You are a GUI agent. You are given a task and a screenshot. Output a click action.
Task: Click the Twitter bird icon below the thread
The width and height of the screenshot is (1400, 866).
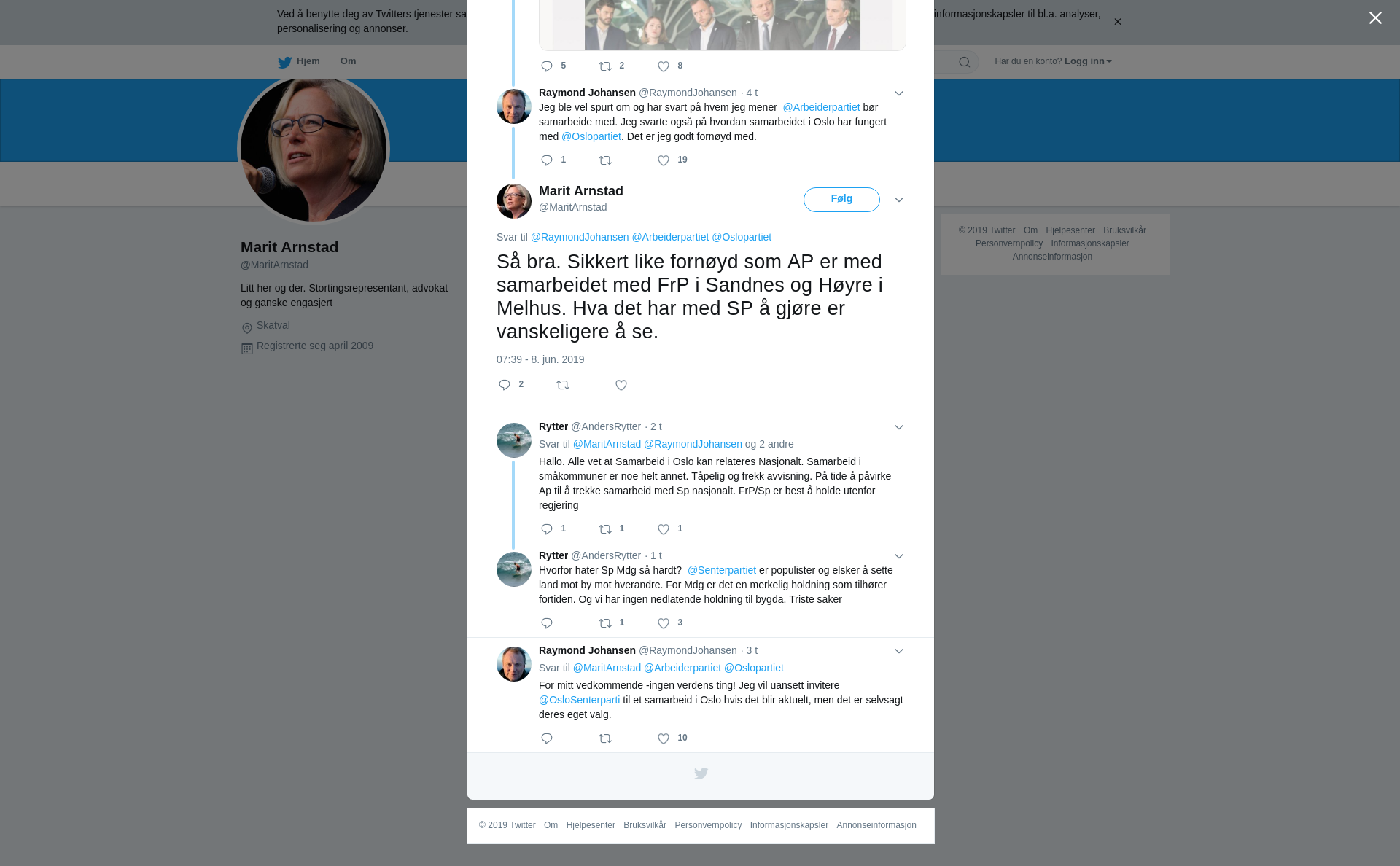(x=701, y=773)
